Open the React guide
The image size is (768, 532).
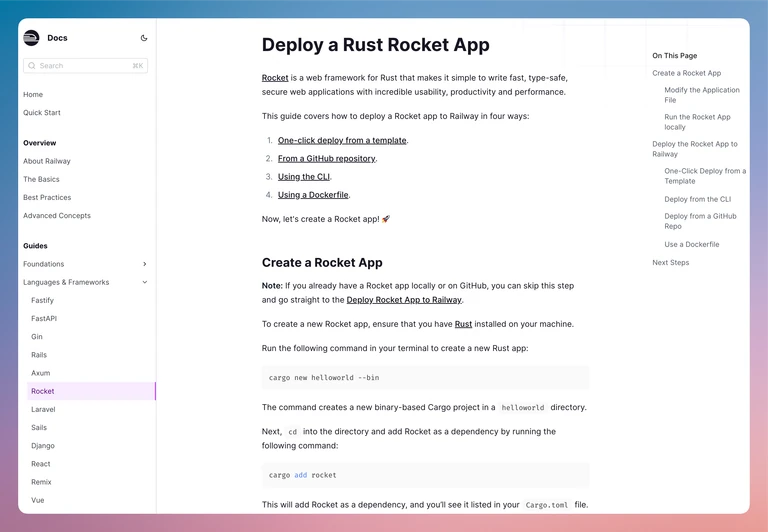41,464
